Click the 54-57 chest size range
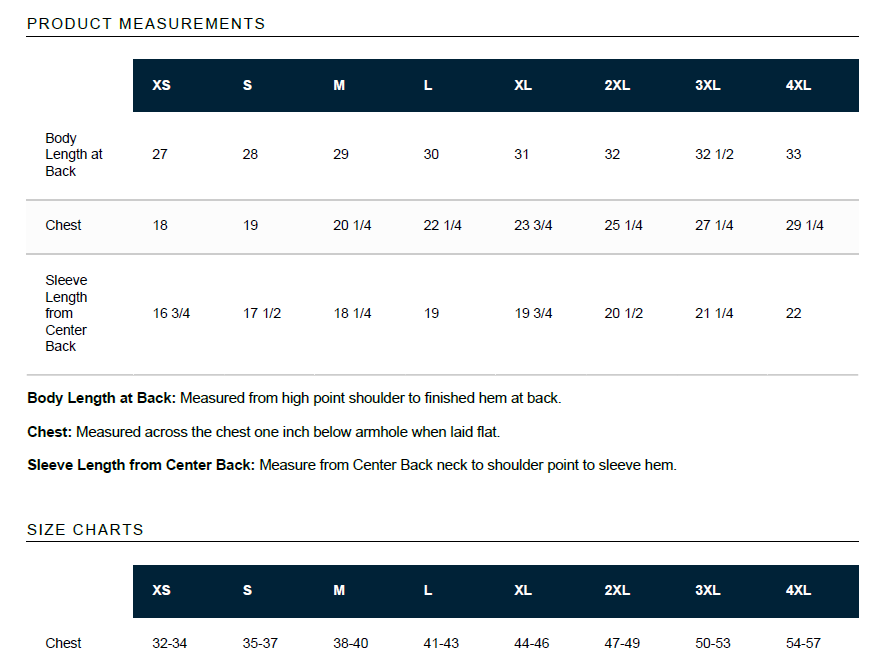This screenshot has height=664, width=876. coord(803,643)
